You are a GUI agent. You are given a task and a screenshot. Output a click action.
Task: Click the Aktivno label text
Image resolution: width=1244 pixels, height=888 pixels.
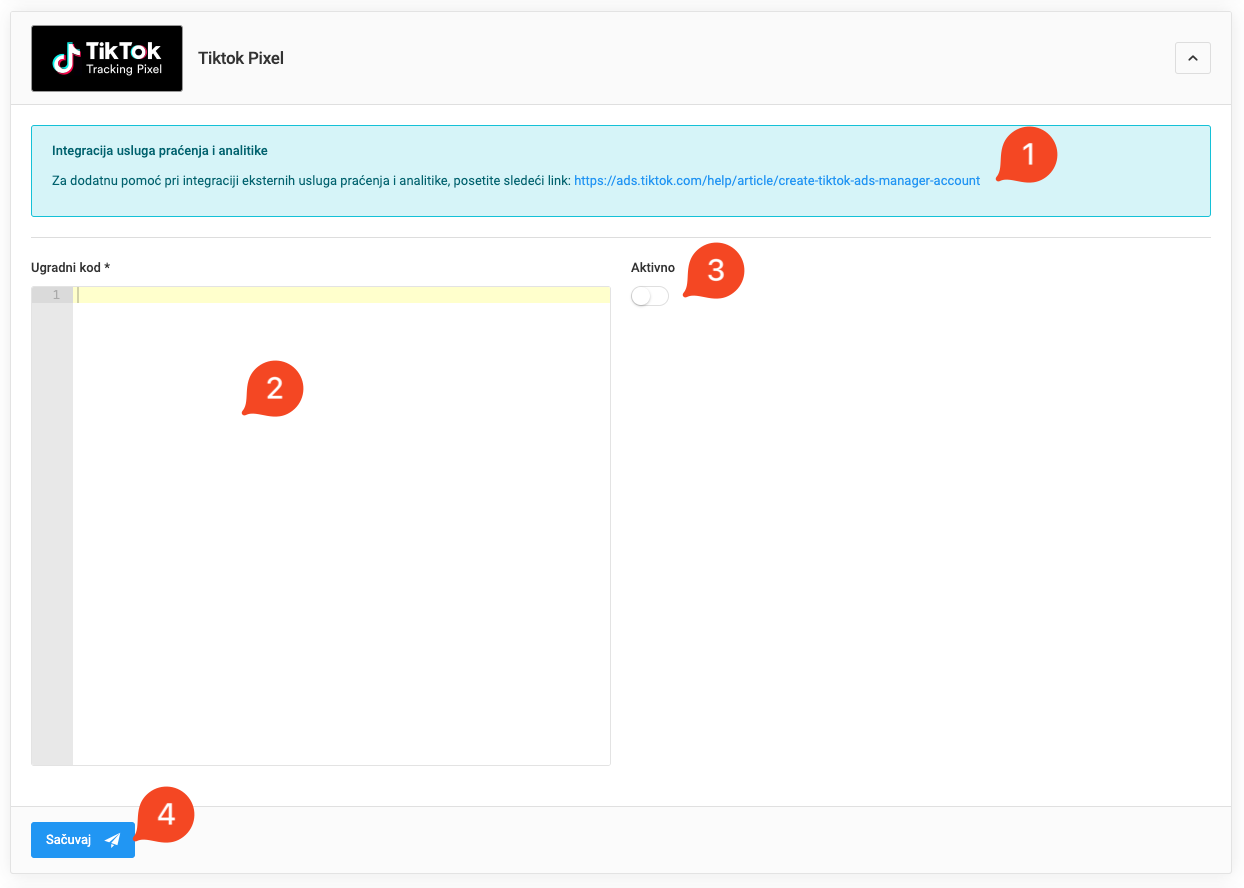(x=653, y=267)
